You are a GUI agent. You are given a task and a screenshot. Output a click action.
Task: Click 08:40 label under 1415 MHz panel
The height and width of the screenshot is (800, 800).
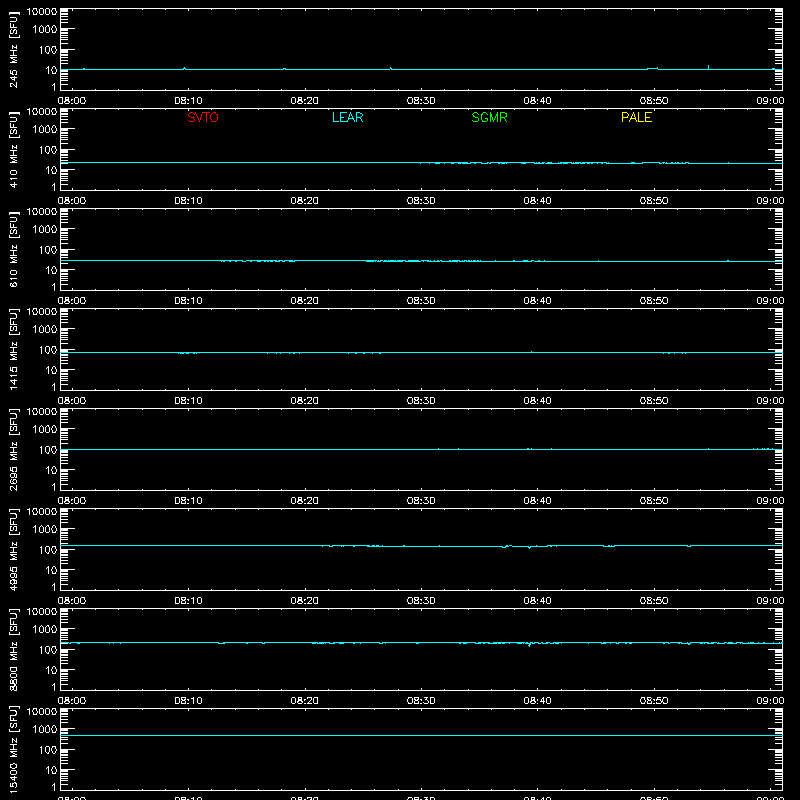(537, 401)
